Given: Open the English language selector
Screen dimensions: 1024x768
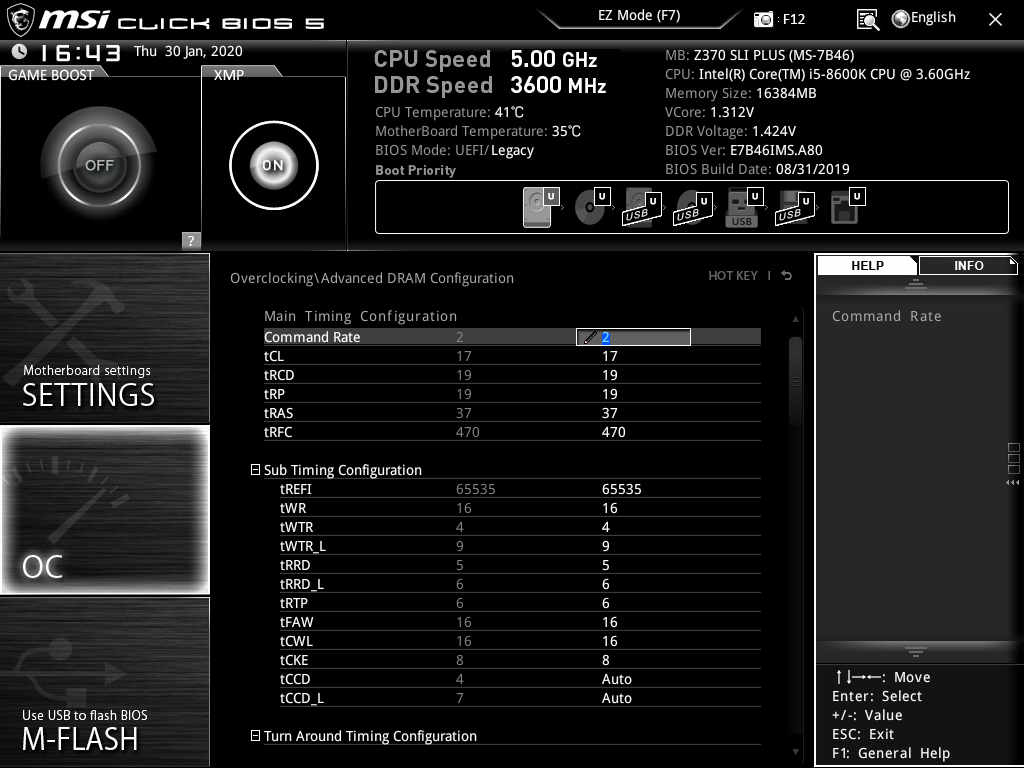Looking at the screenshot, I should tap(922, 16).
